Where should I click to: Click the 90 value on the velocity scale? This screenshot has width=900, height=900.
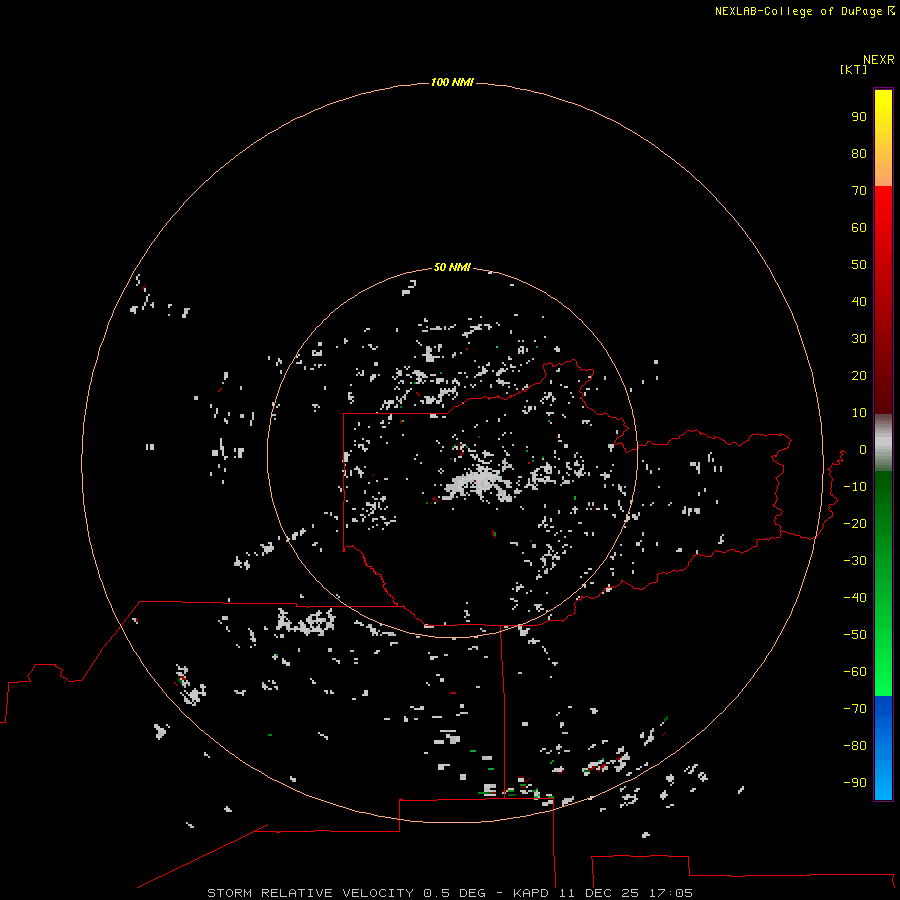coord(859,117)
